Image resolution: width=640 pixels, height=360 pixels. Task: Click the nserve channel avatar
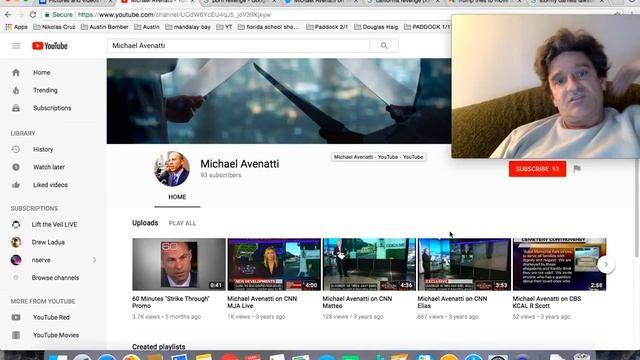tap(16, 260)
